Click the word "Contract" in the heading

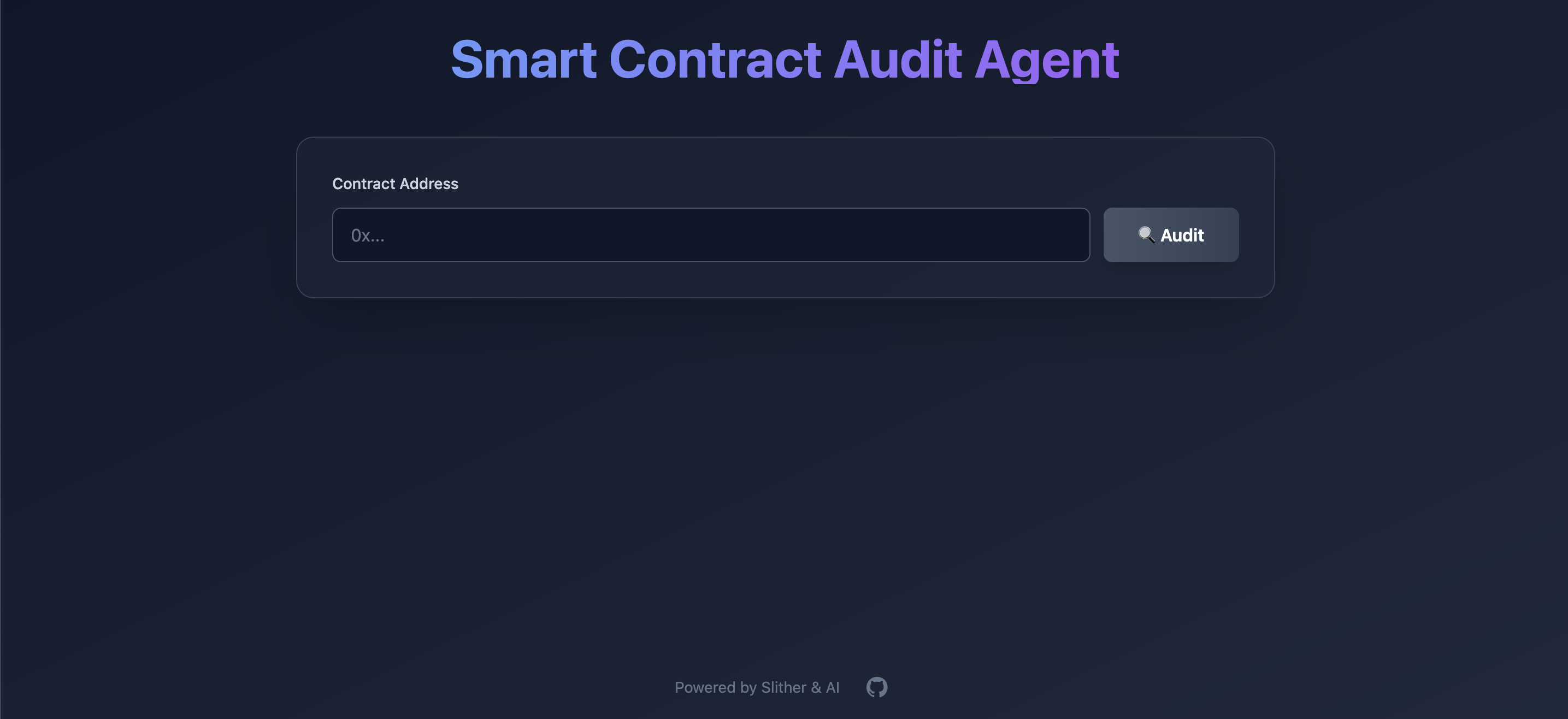[x=715, y=60]
